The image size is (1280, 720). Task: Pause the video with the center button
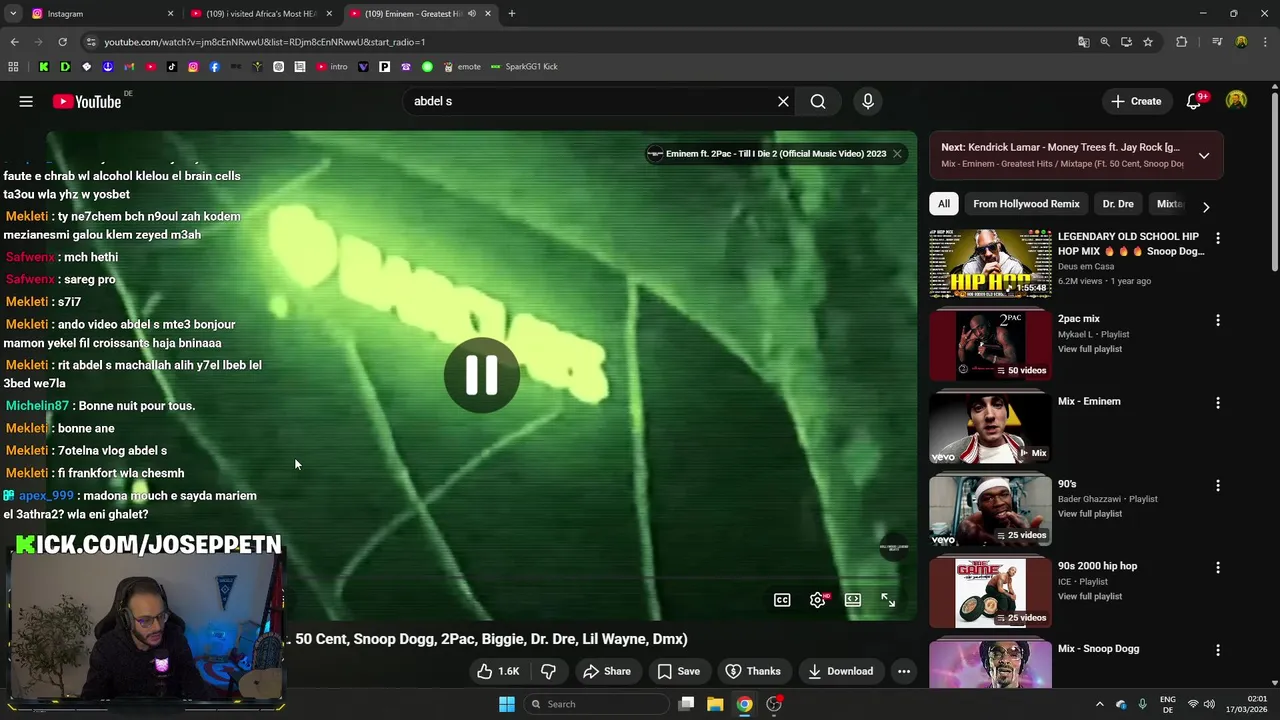click(x=482, y=375)
